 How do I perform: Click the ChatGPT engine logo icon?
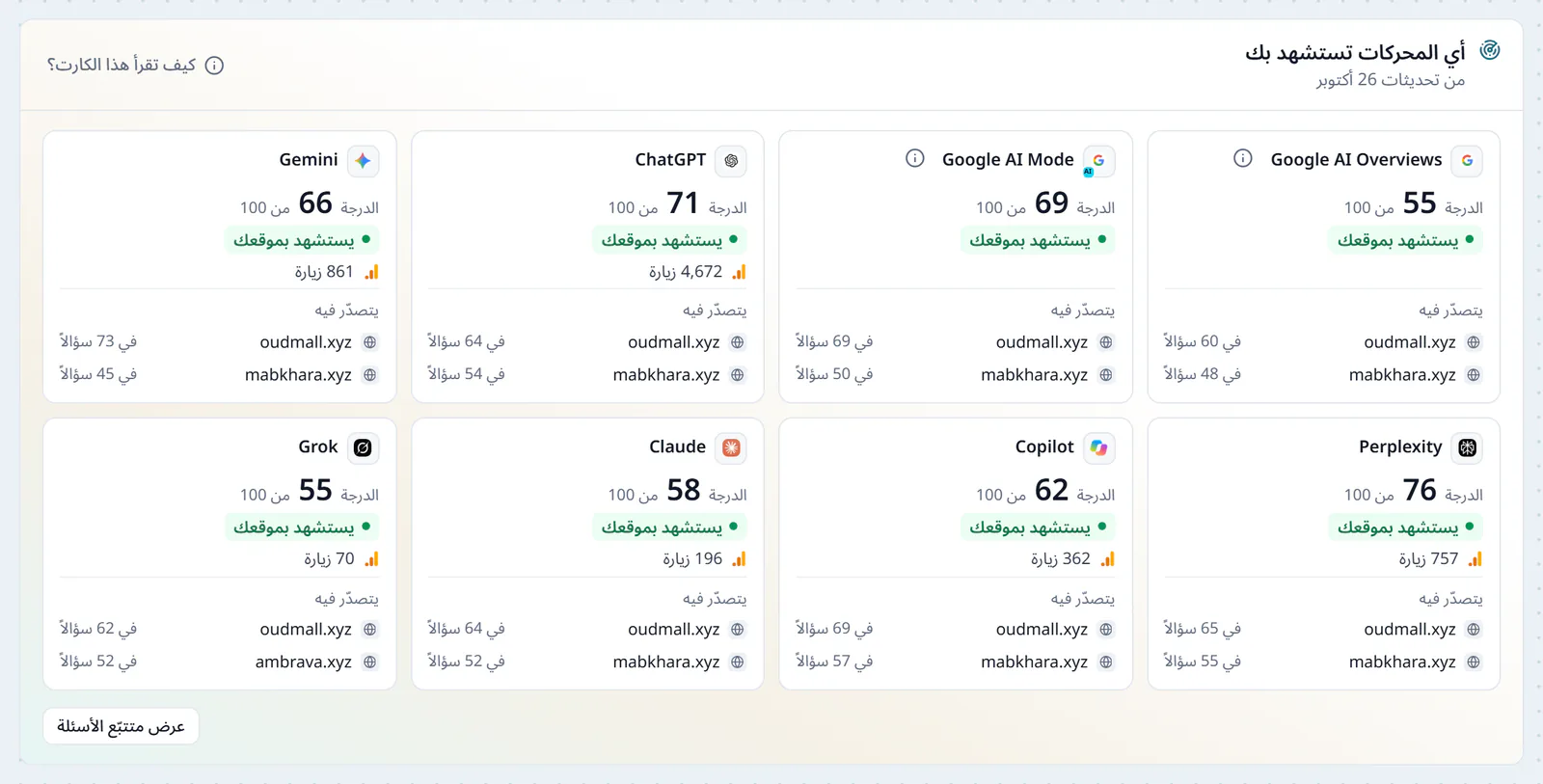(731, 161)
